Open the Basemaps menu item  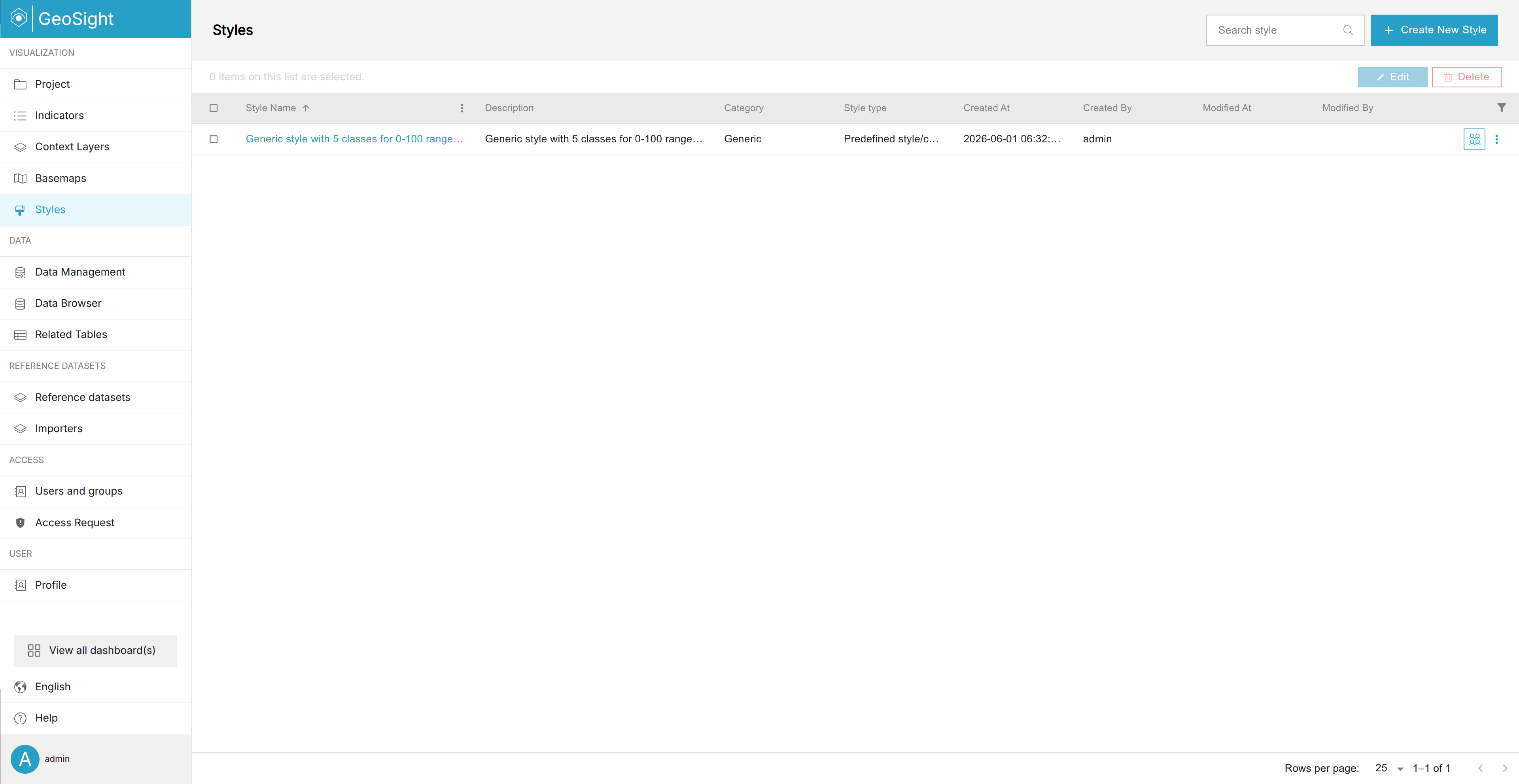click(96, 178)
